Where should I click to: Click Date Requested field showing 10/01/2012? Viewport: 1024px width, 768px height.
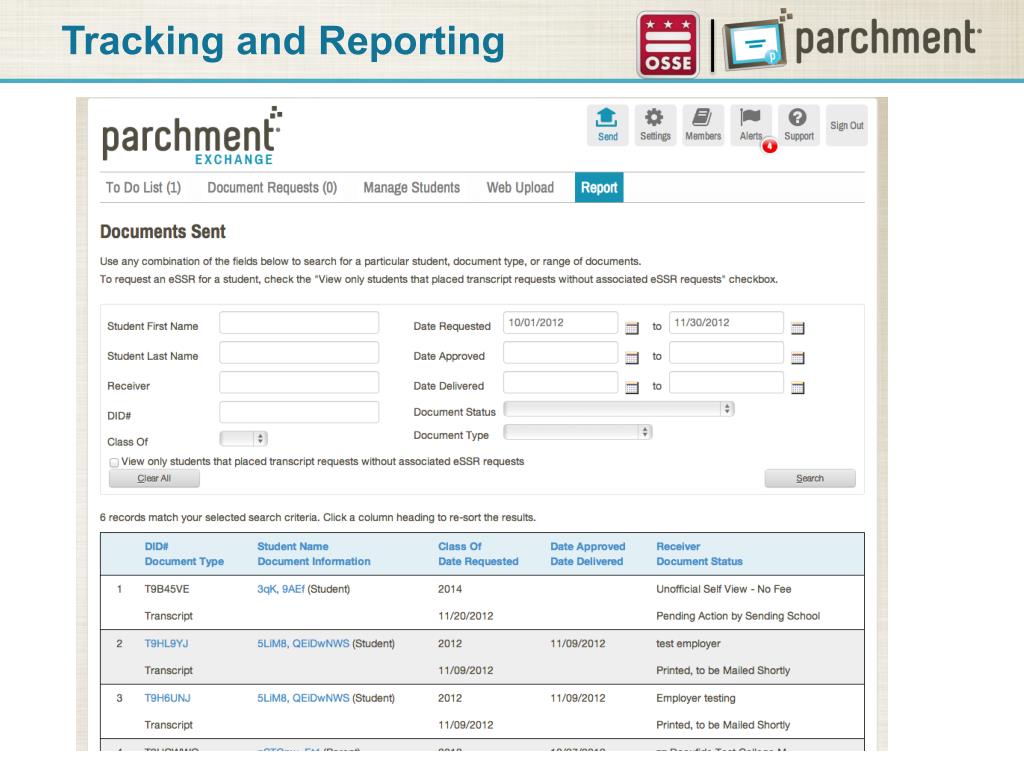[x=560, y=323]
